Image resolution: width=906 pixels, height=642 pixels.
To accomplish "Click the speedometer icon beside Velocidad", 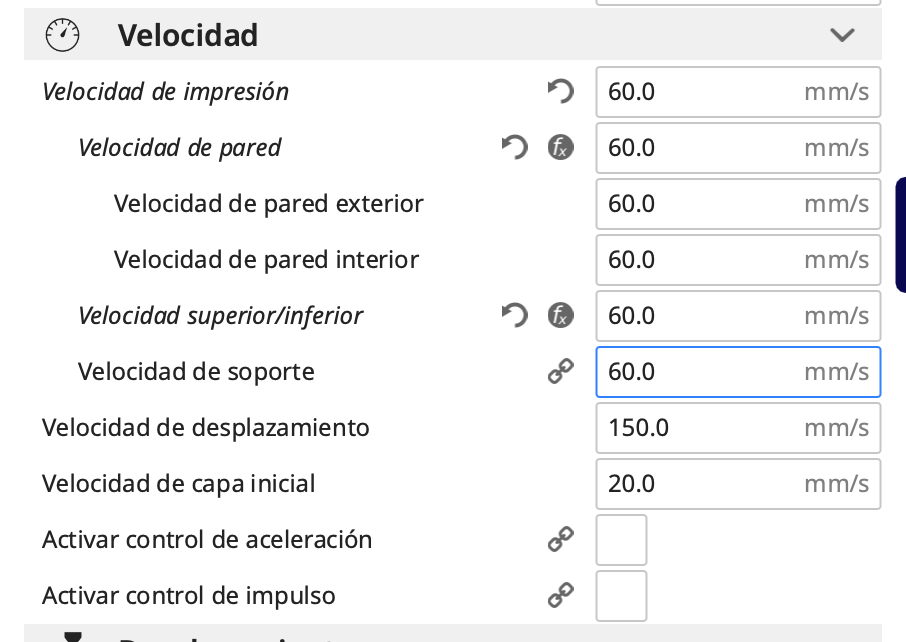I will pyautogui.click(x=62, y=36).
